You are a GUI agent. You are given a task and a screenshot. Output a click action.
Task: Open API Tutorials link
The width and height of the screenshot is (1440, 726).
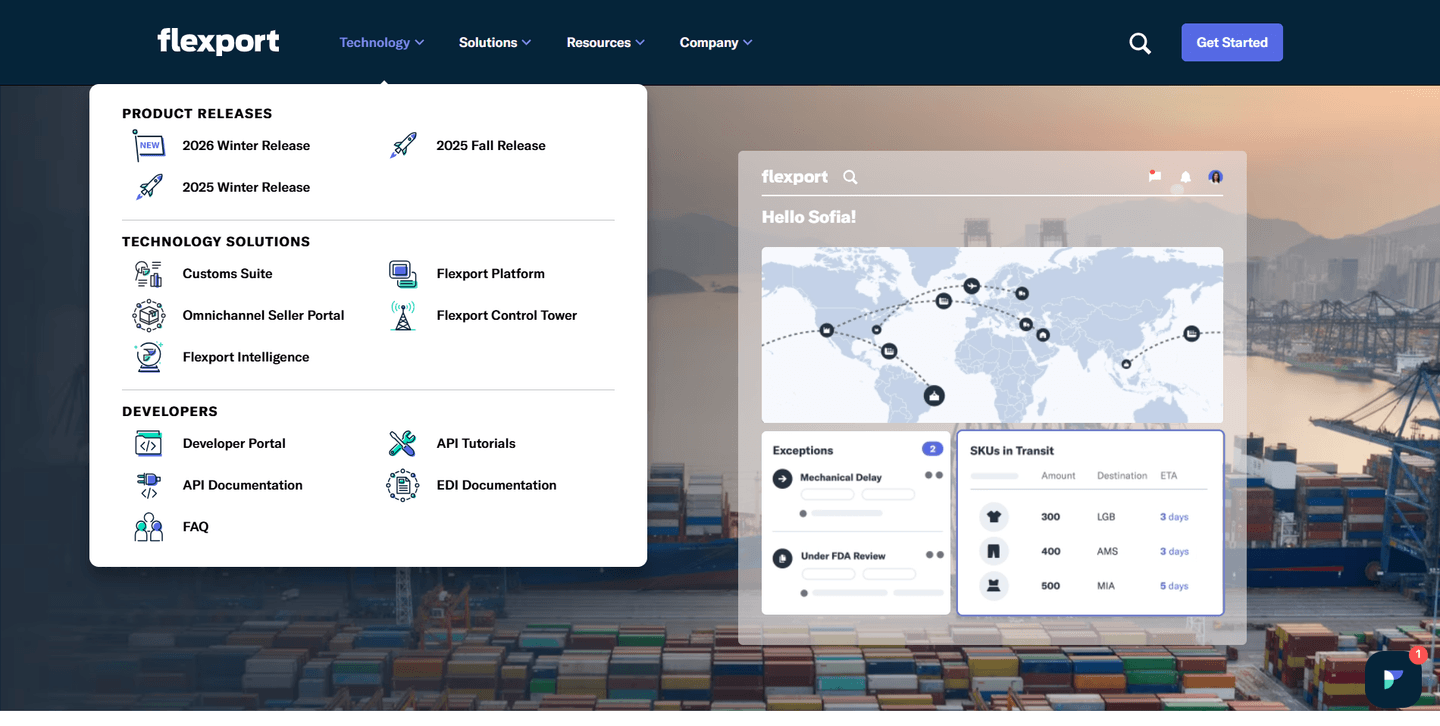[476, 444]
